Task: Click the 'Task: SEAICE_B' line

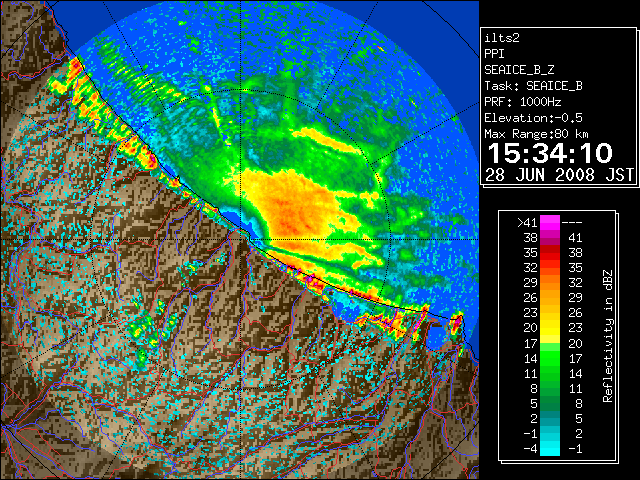Action: pyautogui.click(x=533, y=86)
